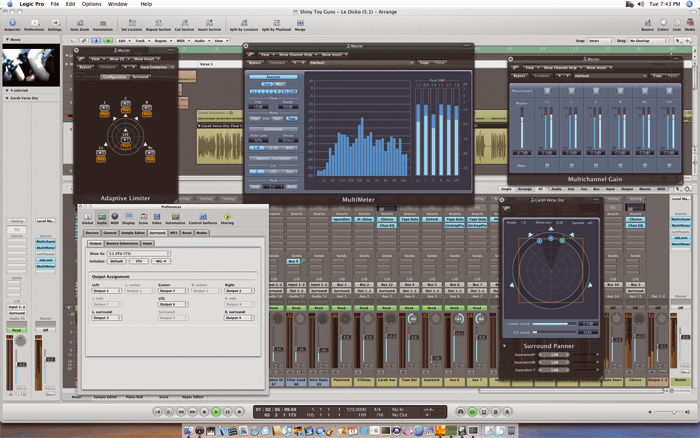Click the Peak Reset button in MultiMeter
The image size is (700, 438).
(x=291, y=186)
